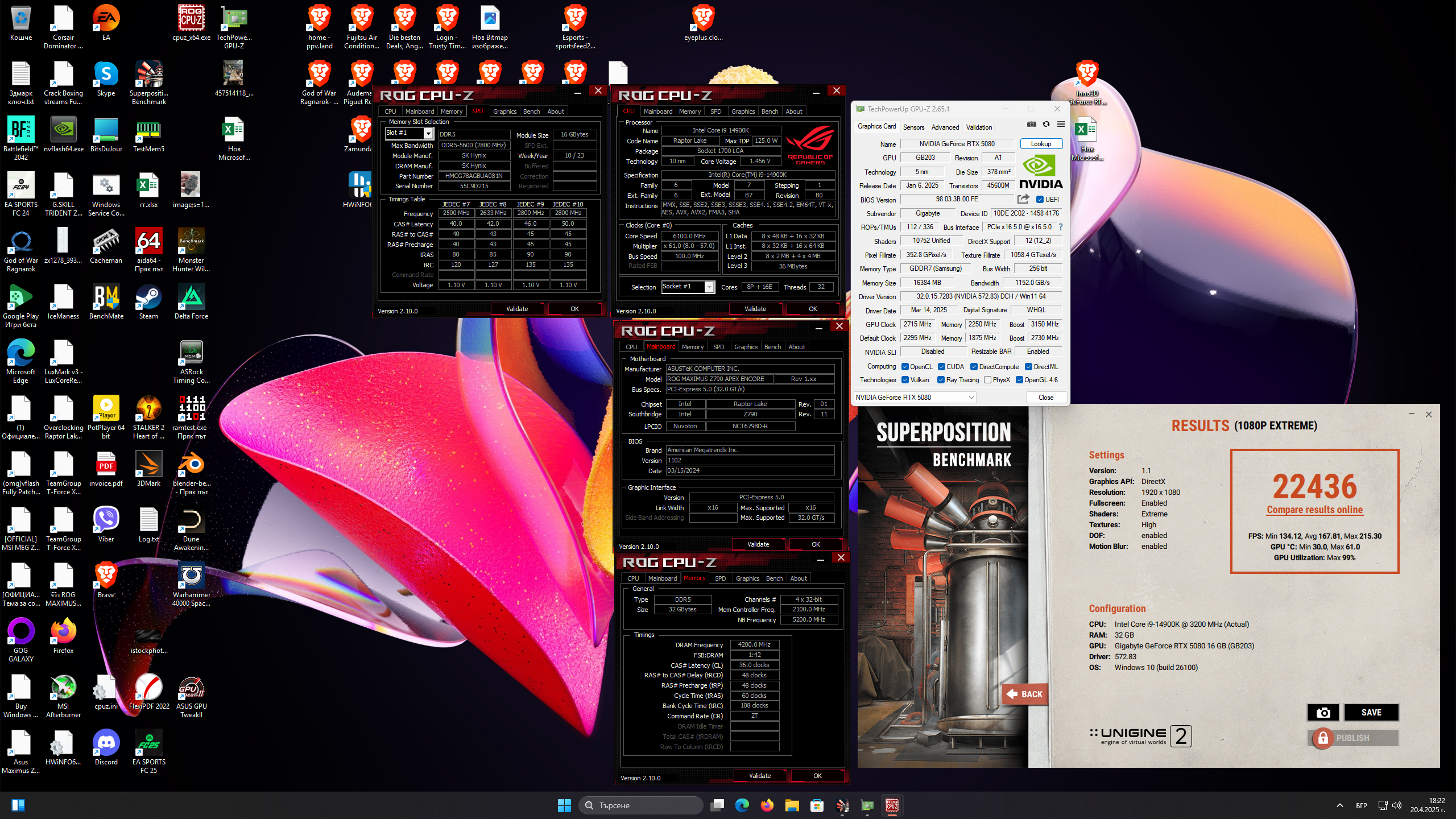Open the Delta Force desktop icon
Viewport: 1456px width, 819px height.
coord(191,303)
